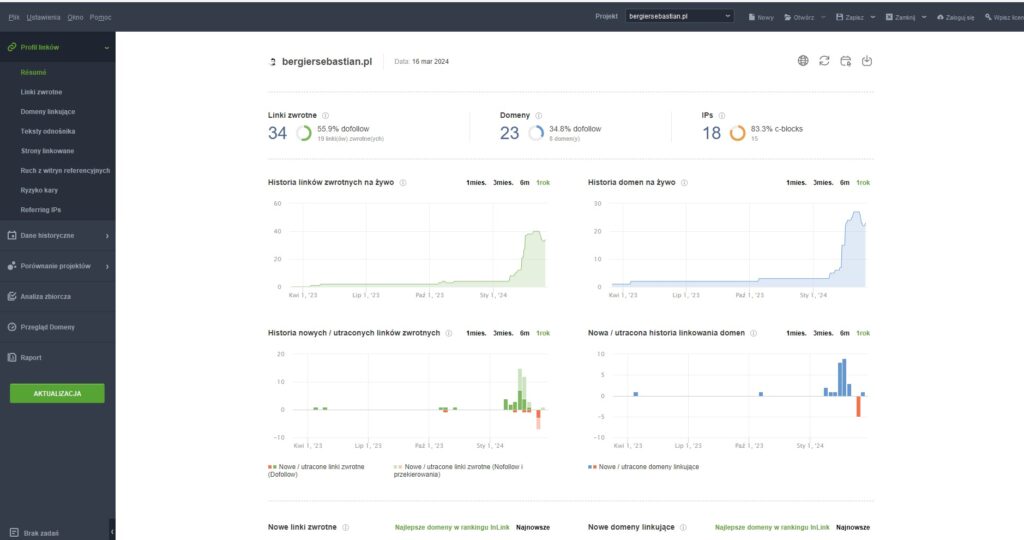
Task: Click the download export icon in the header
Action: point(867,61)
